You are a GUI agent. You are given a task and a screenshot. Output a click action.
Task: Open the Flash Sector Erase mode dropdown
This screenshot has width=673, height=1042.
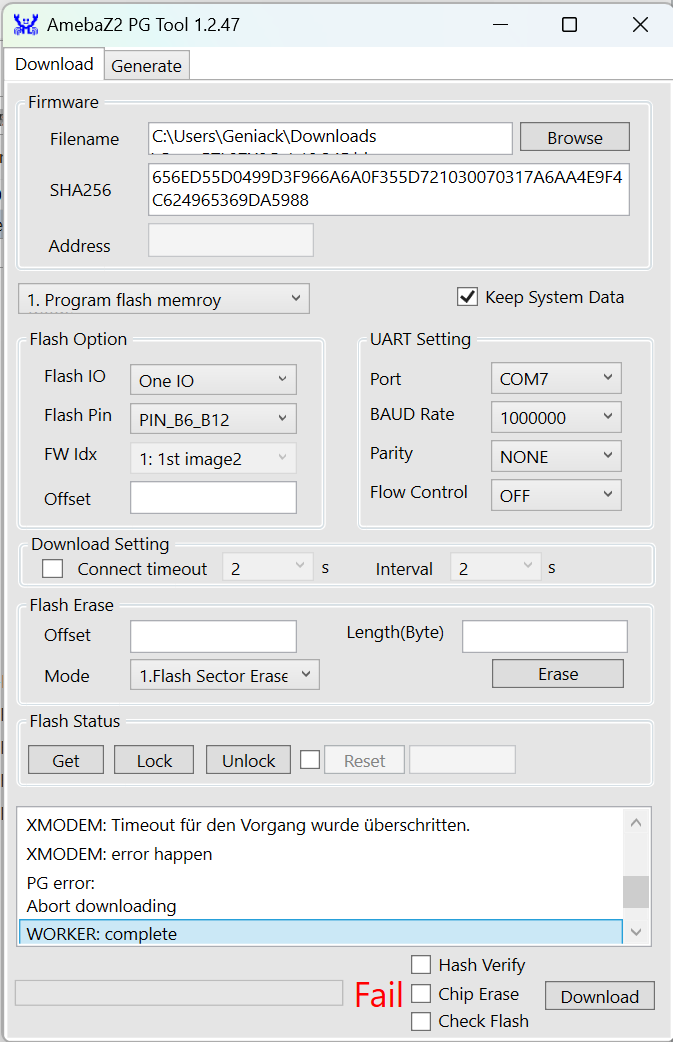225,675
